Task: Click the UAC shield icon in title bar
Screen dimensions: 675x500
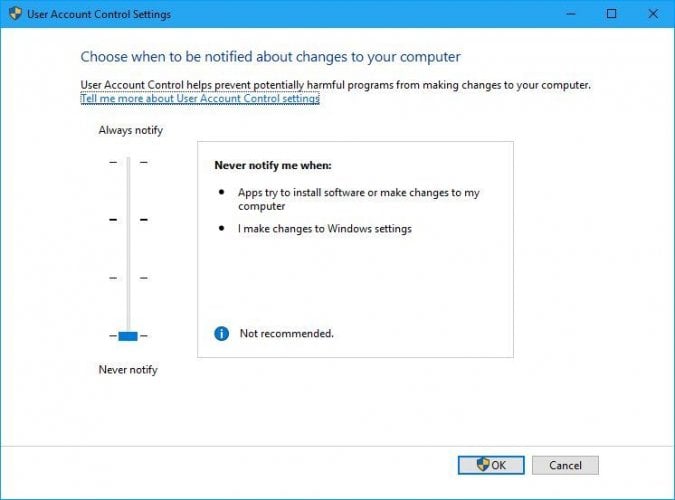Action: 15,14
